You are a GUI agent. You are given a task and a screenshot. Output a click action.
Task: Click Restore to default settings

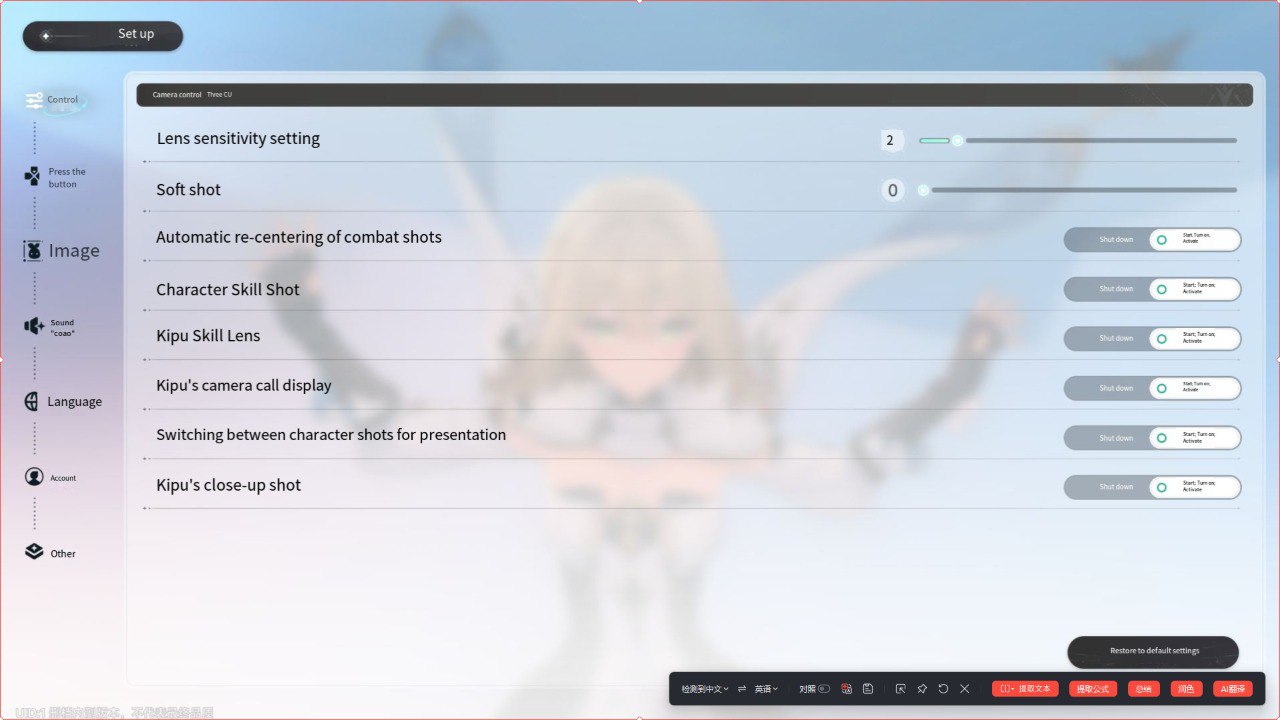coord(1153,652)
